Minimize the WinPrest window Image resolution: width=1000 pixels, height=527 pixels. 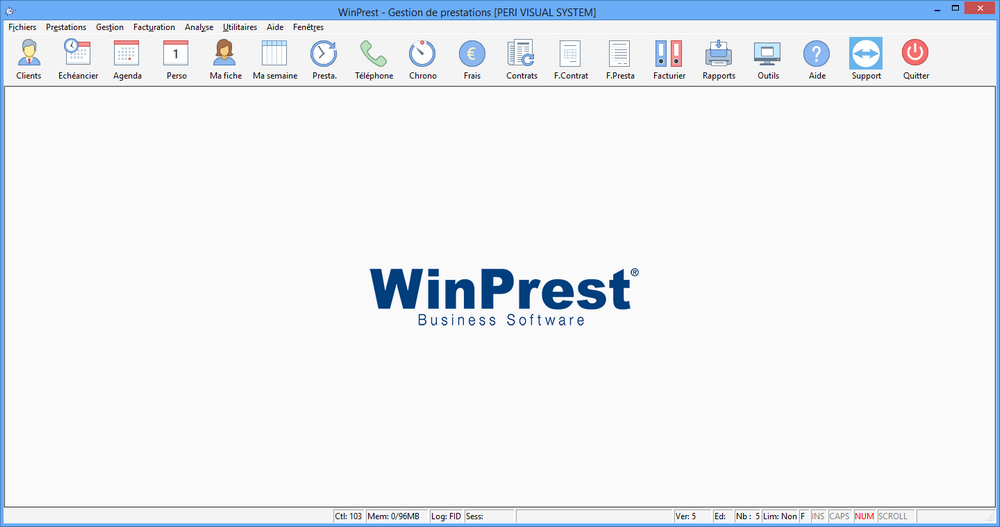tap(938, 9)
